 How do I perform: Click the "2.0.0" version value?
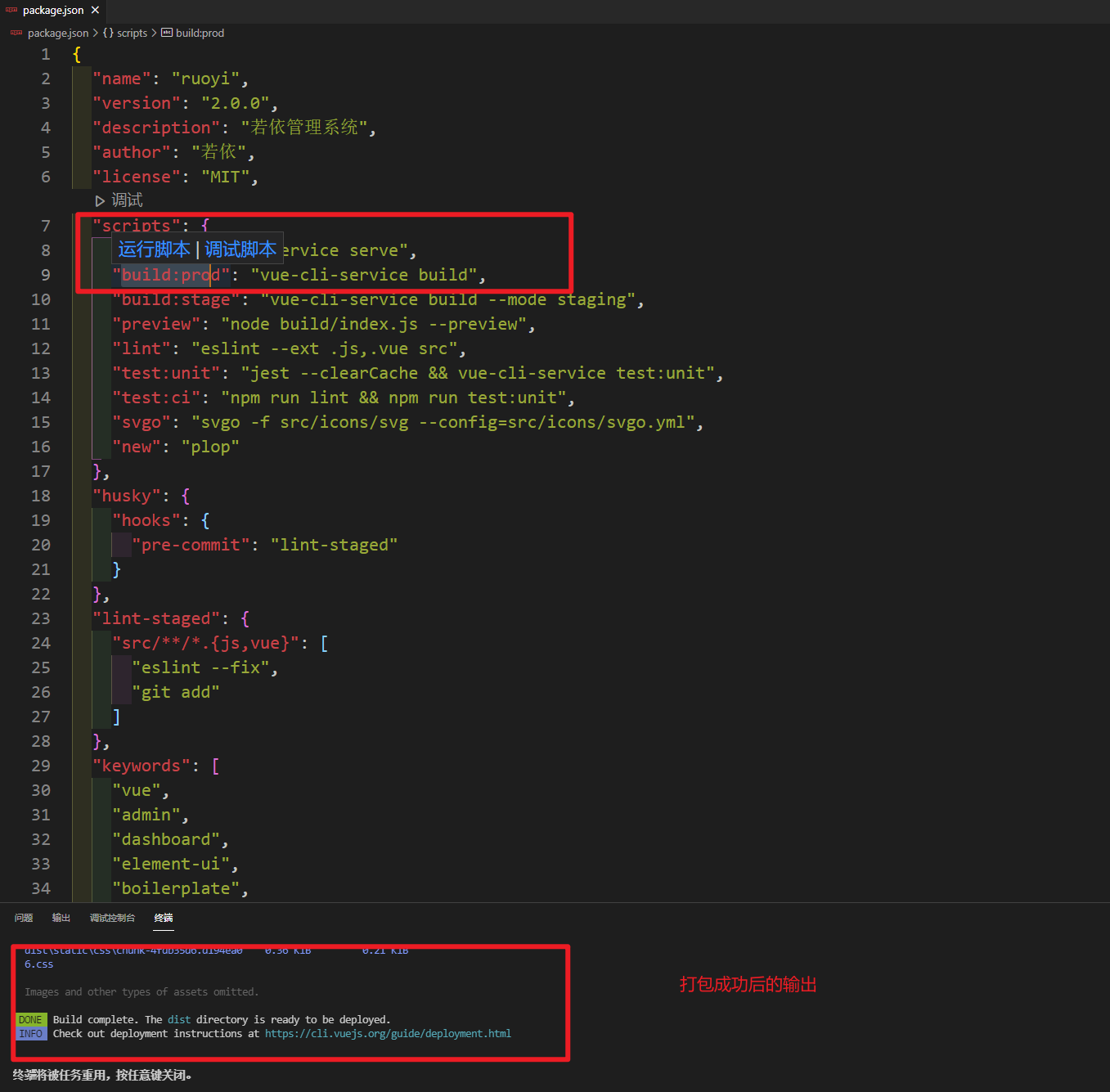pyautogui.click(x=236, y=103)
